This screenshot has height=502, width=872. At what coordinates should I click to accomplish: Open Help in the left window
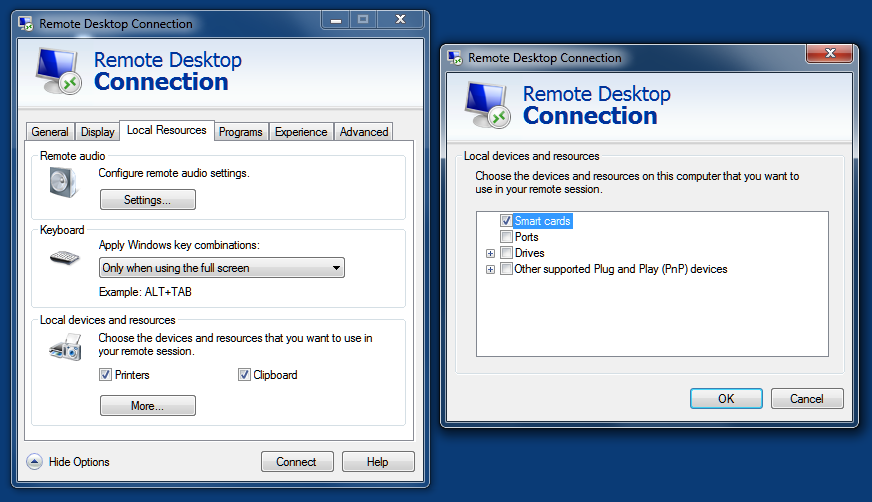point(378,461)
